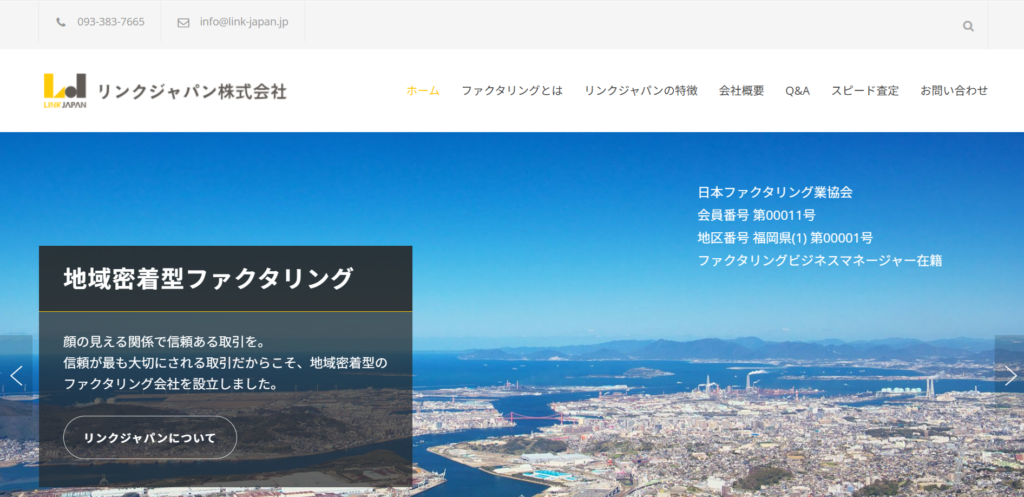The image size is (1024, 497).
Task: Click the リンクジャパン株式会社 company name
Action: tap(192, 91)
